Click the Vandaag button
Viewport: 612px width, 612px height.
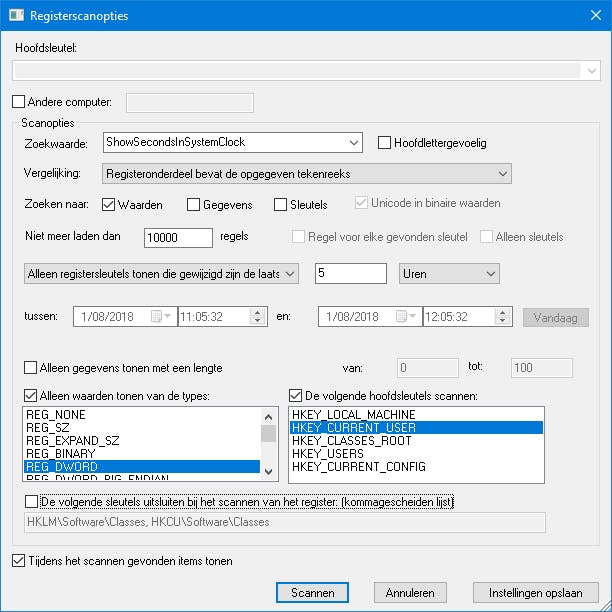pyautogui.click(x=556, y=318)
